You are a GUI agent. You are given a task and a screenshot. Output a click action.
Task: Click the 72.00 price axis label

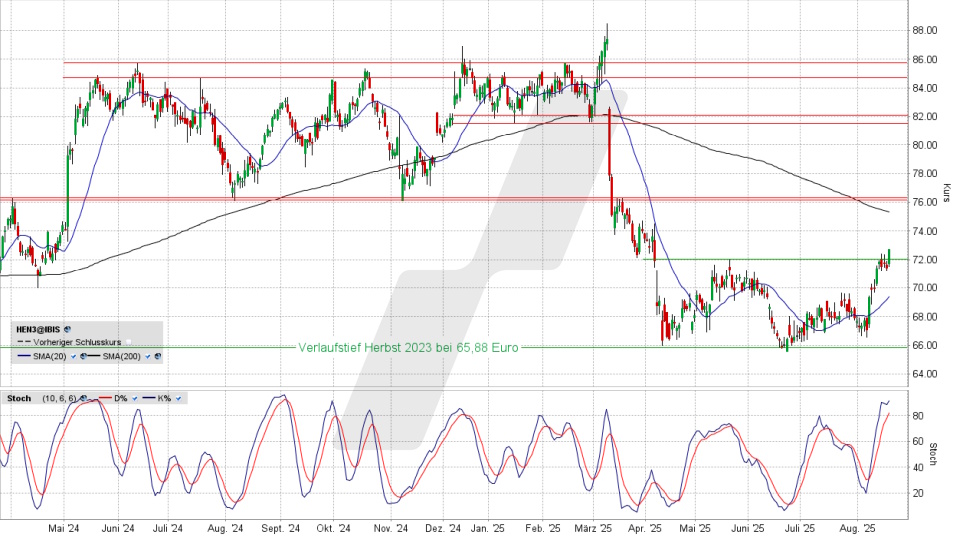coord(924,260)
